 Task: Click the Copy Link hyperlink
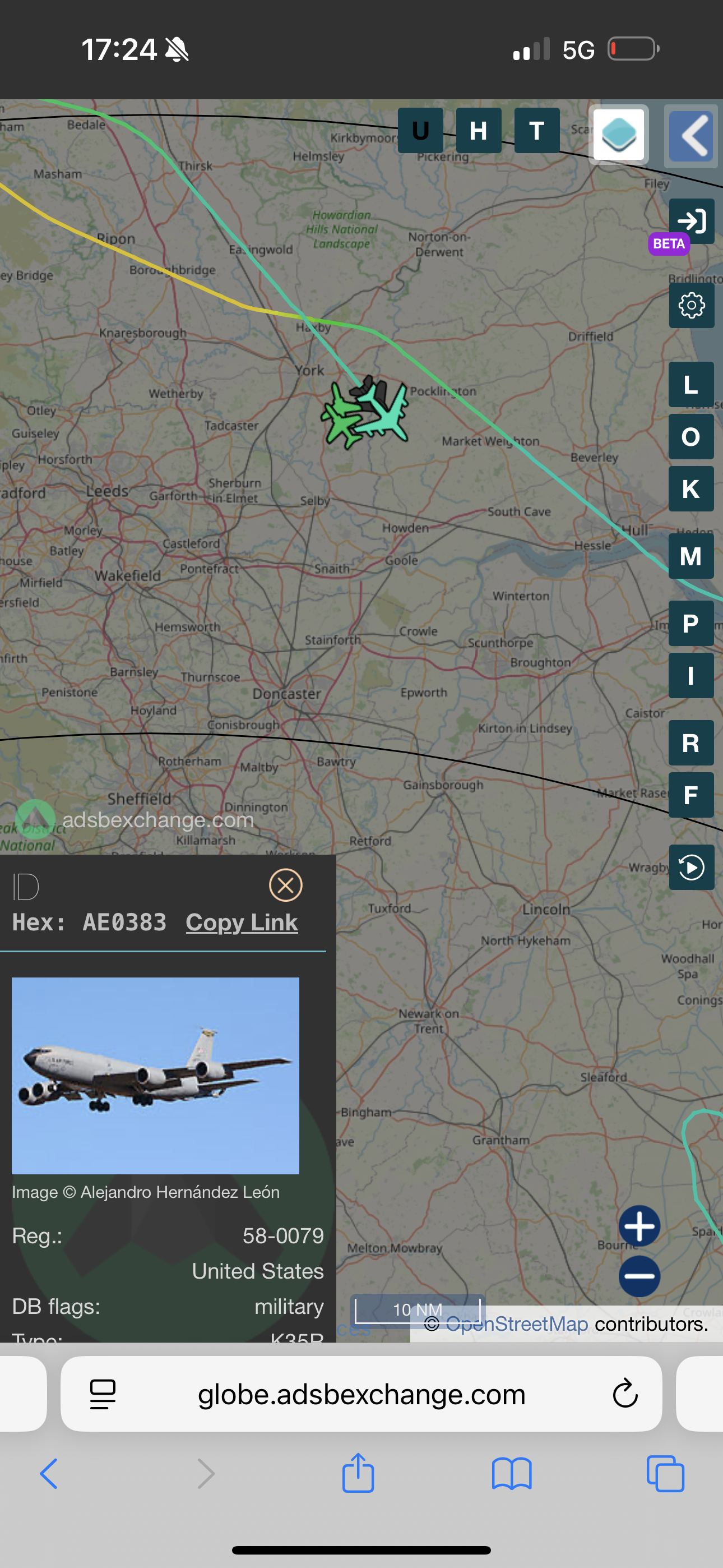pyautogui.click(x=242, y=922)
